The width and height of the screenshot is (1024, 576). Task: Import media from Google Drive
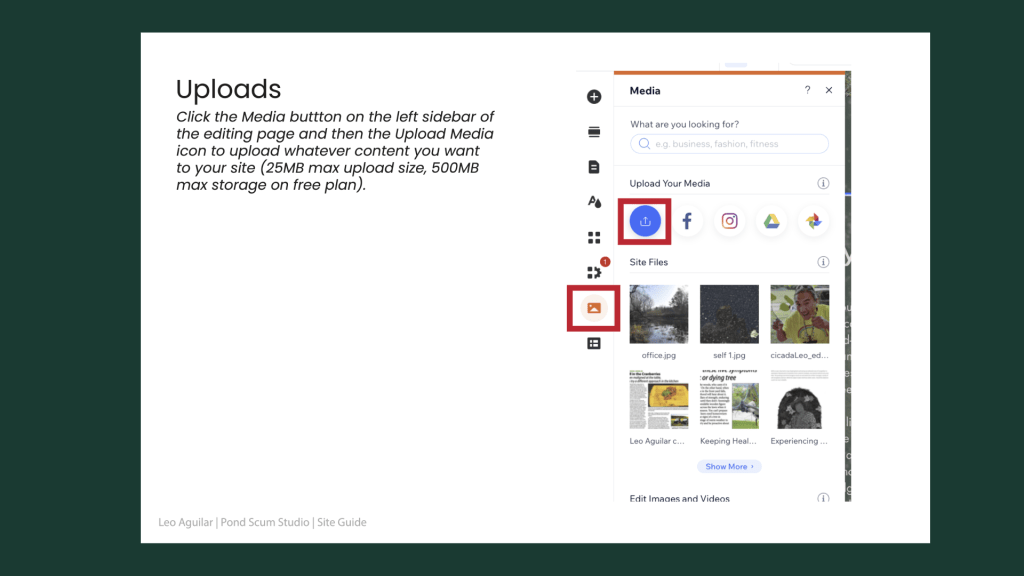(x=772, y=221)
